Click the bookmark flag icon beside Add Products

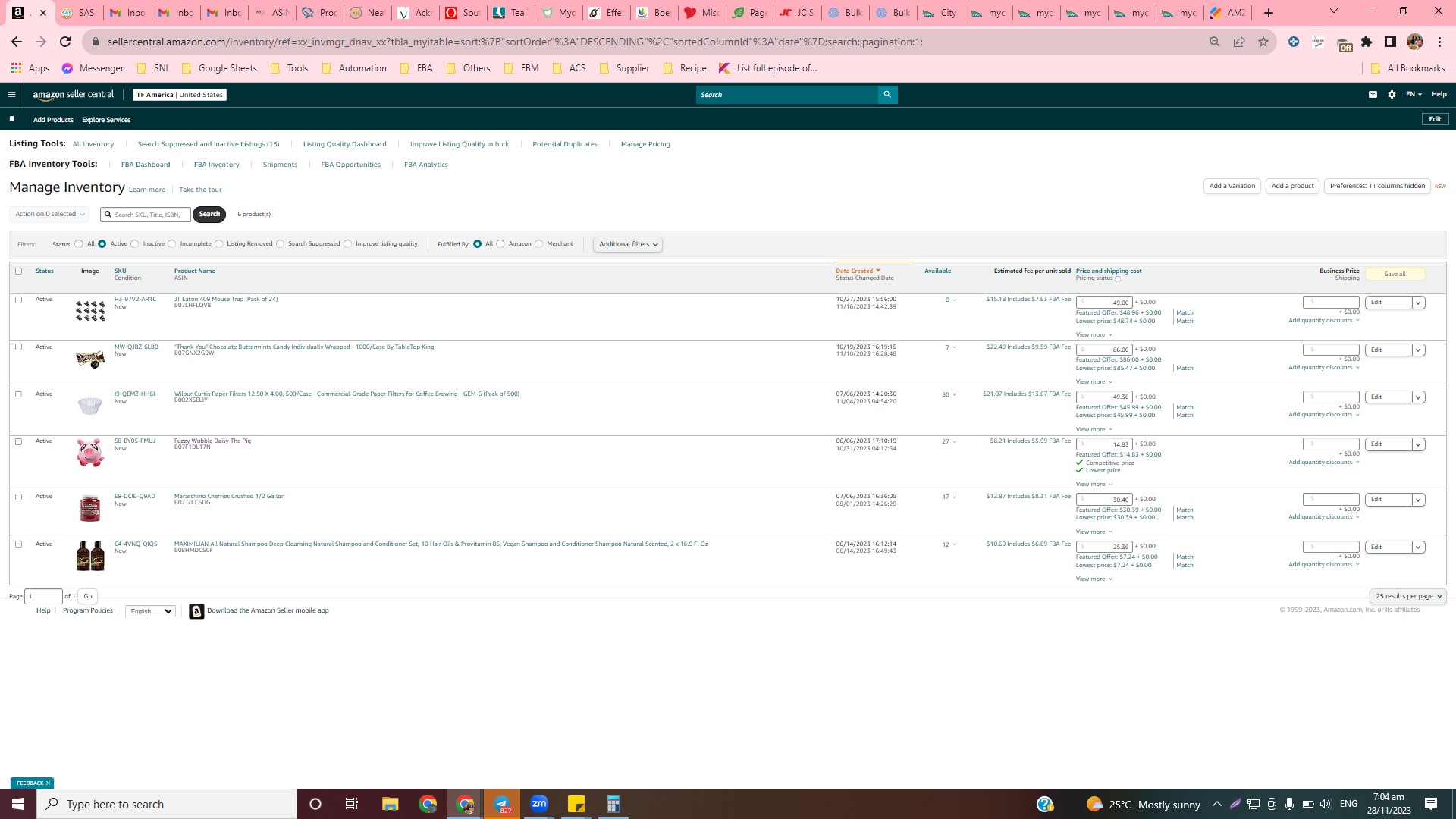click(11, 119)
